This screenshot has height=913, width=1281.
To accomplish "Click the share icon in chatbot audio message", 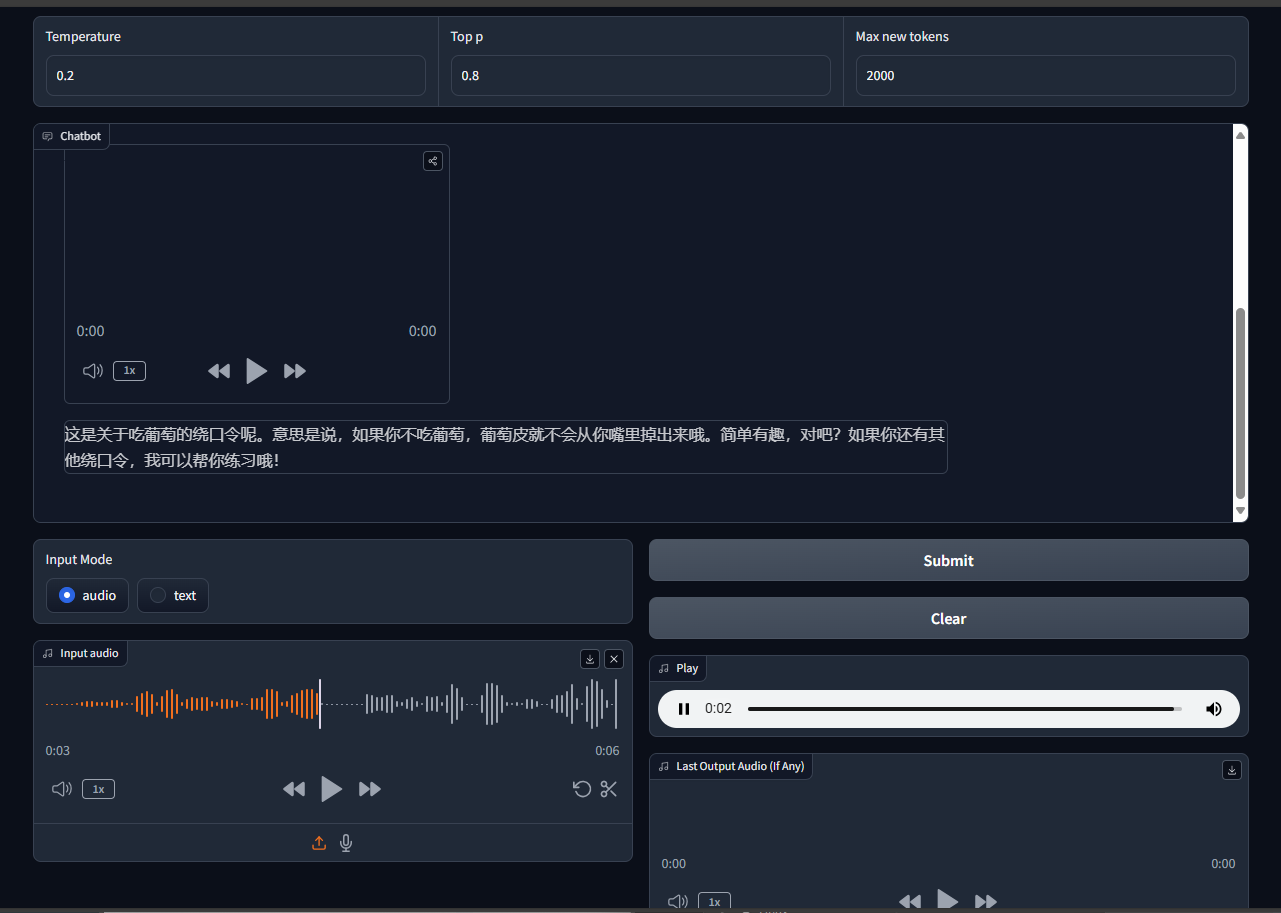I will [432, 161].
